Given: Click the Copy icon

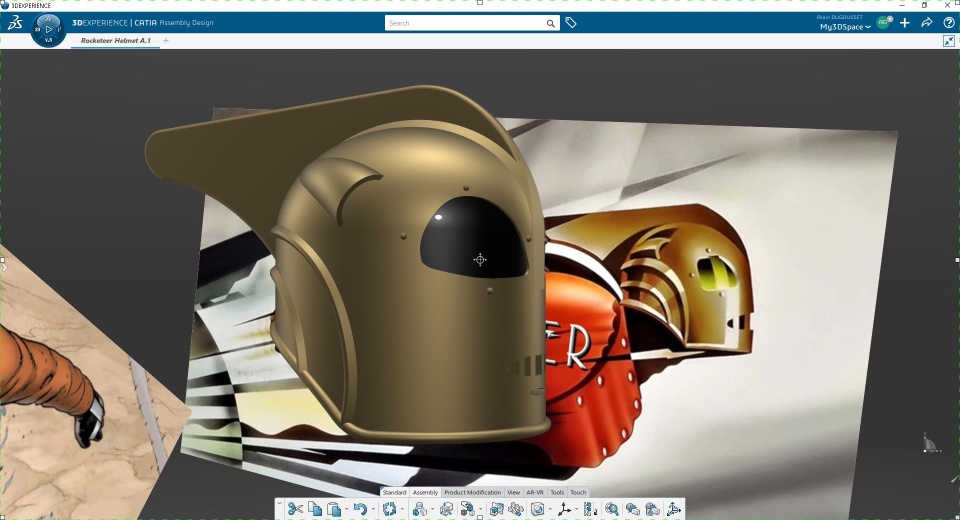Looking at the screenshot, I should click(315, 509).
